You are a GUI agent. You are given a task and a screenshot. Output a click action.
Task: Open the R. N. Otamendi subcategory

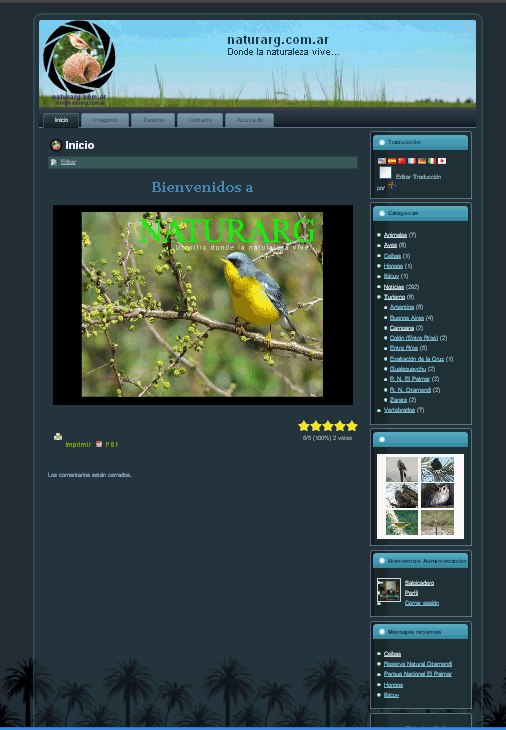(410, 390)
